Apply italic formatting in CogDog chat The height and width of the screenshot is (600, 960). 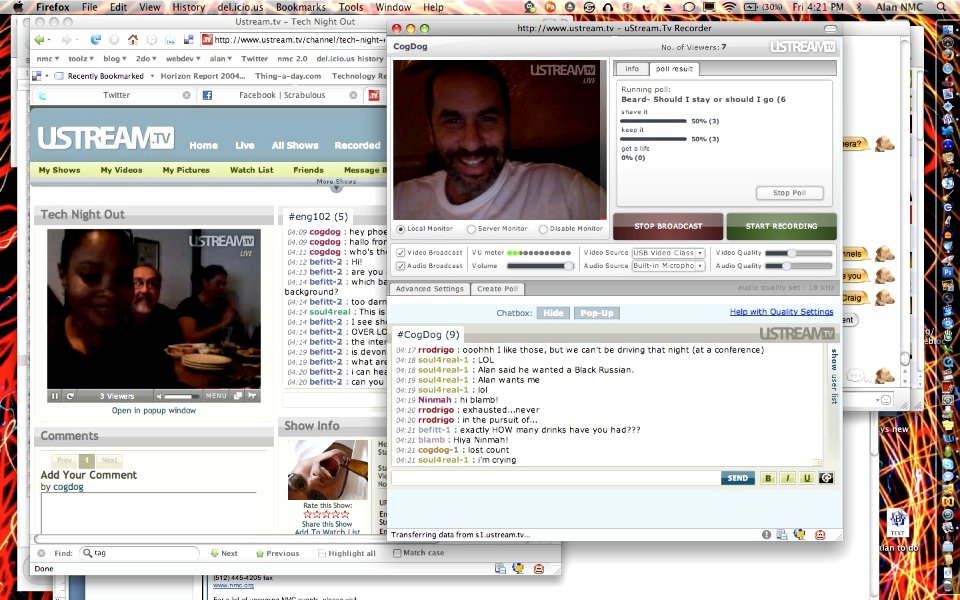coord(787,478)
